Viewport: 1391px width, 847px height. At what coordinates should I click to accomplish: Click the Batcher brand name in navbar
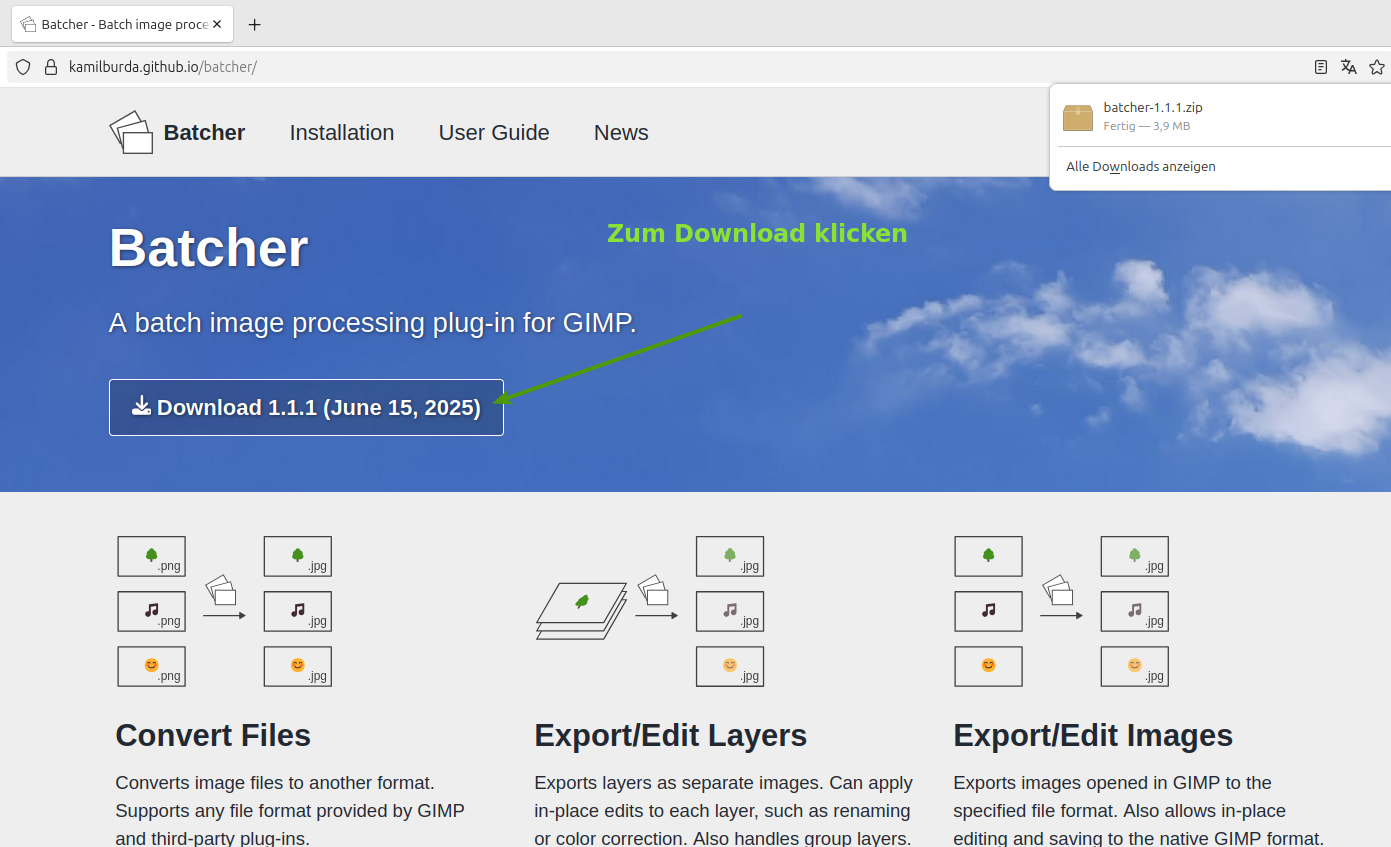204,133
